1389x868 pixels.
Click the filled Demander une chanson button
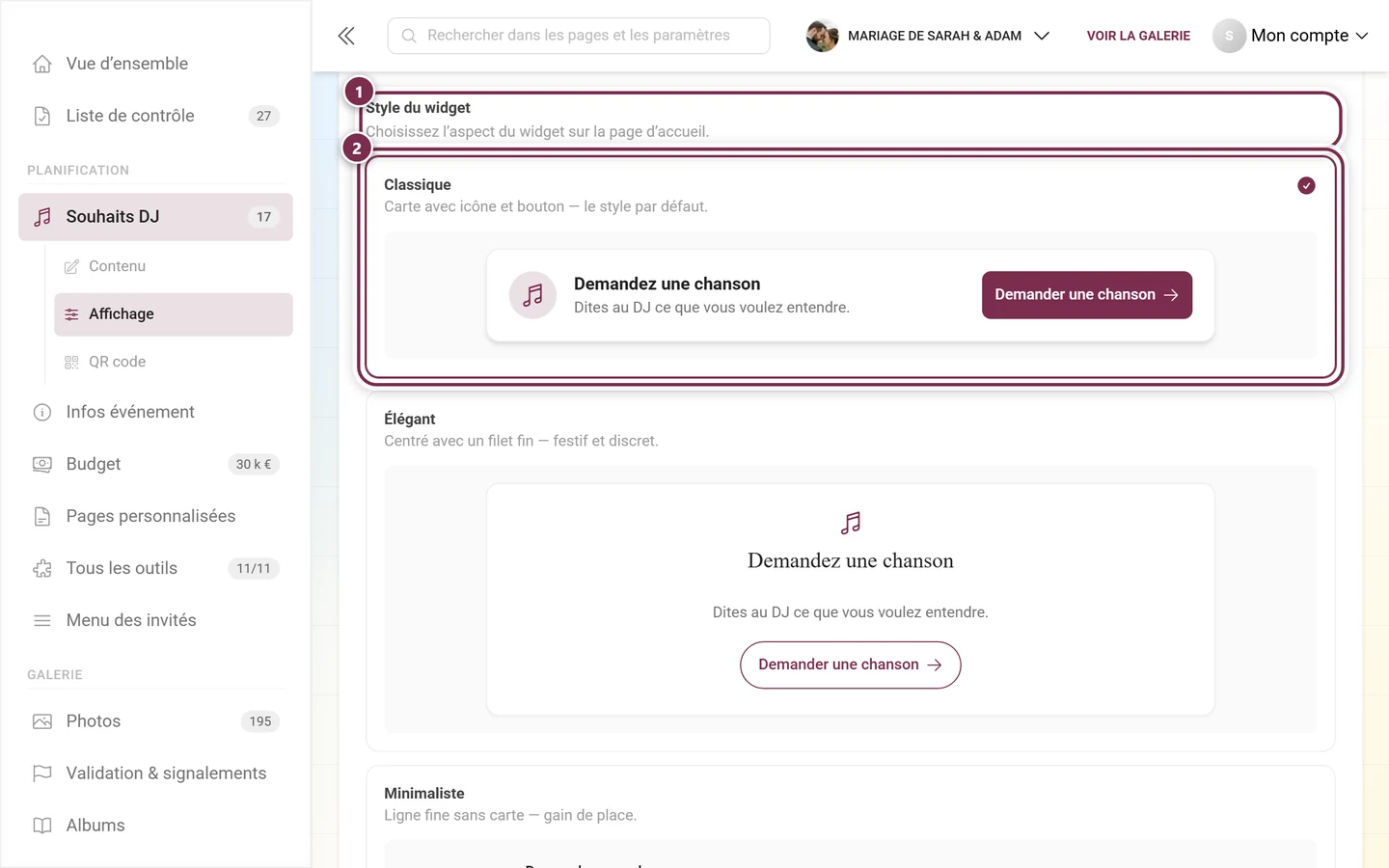(1087, 295)
